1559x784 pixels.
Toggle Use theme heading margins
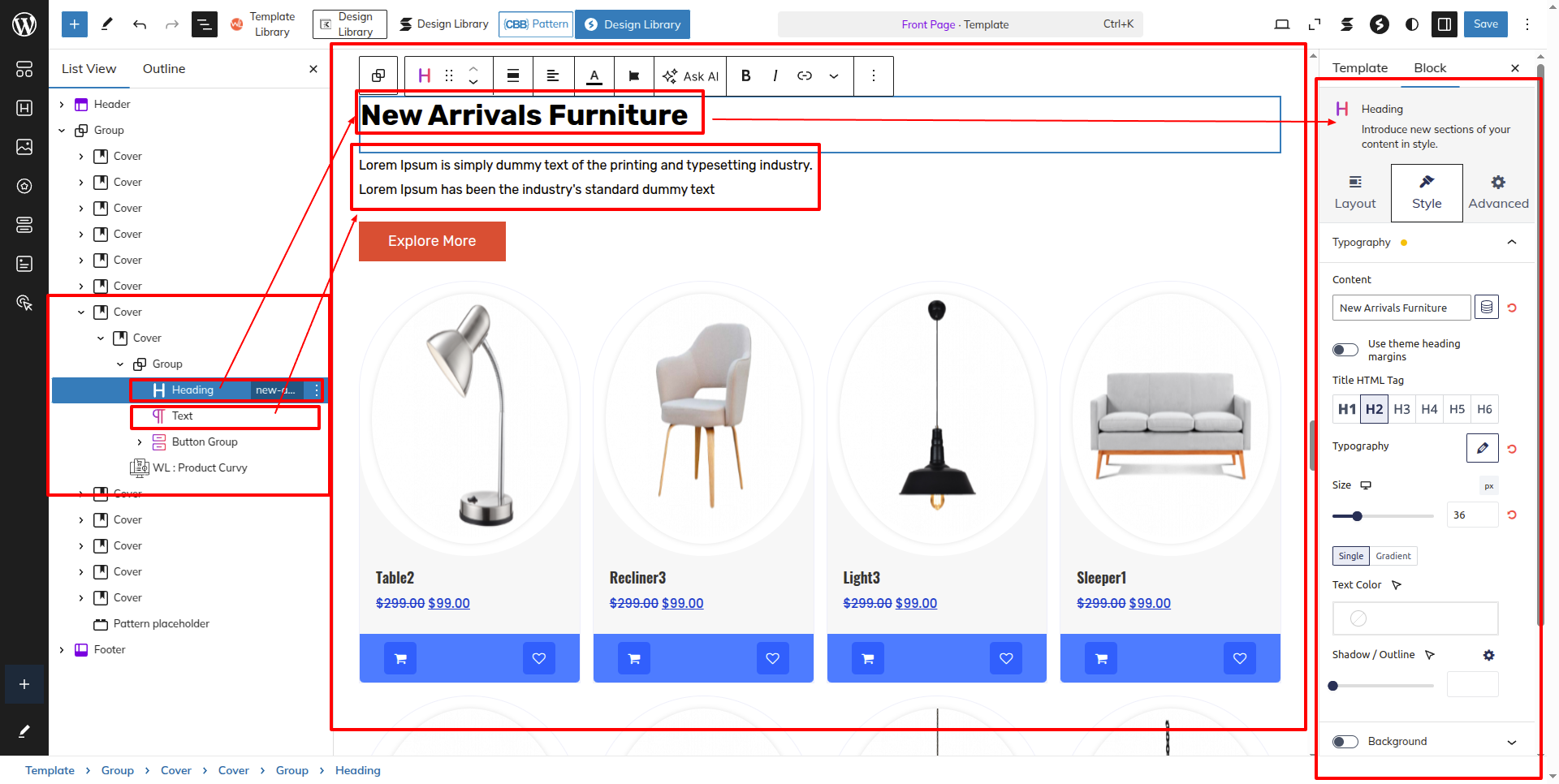pyautogui.click(x=1345, y=350)
